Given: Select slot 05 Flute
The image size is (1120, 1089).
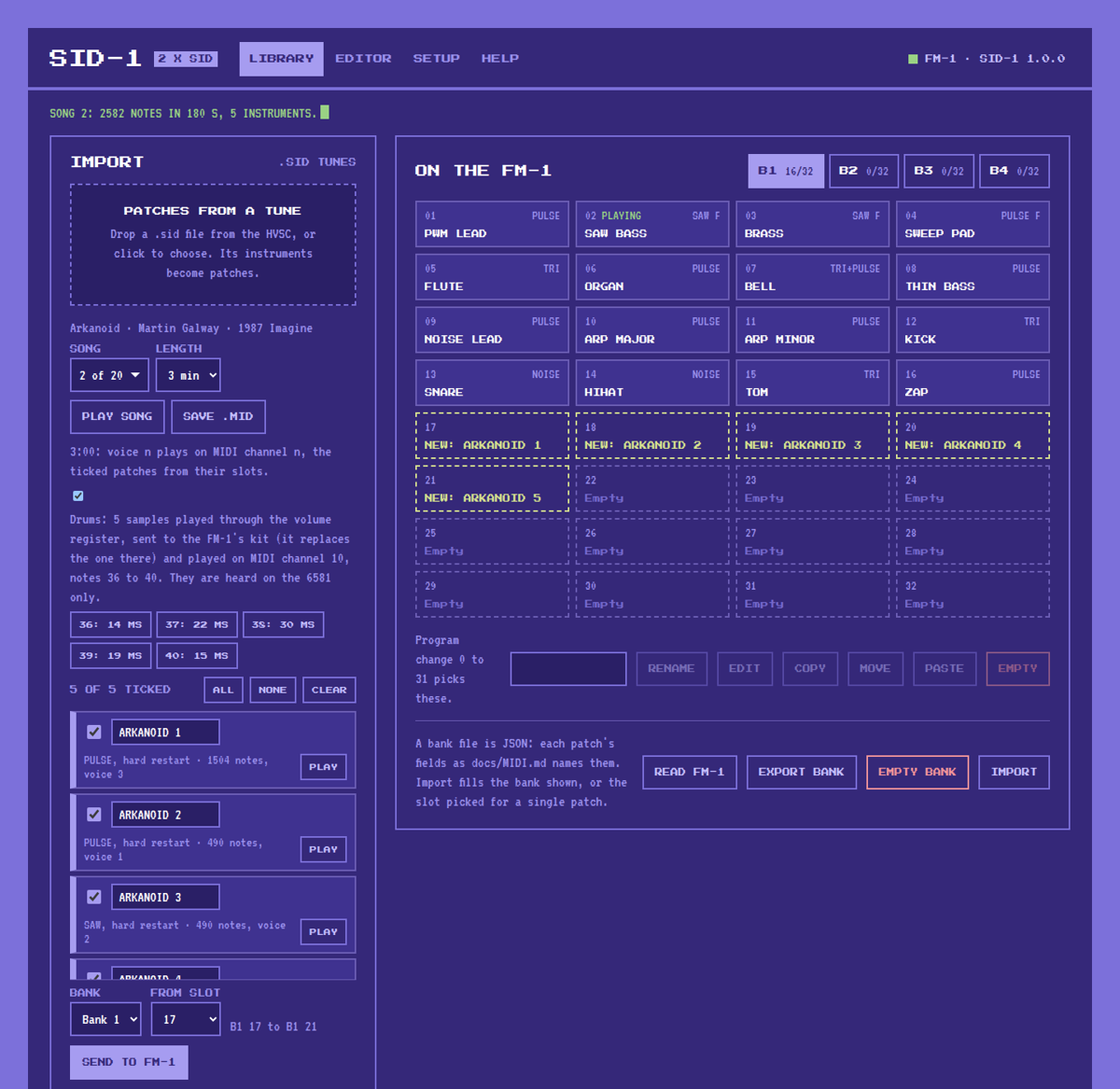Looking at the screenshot, I should [492, 277].
